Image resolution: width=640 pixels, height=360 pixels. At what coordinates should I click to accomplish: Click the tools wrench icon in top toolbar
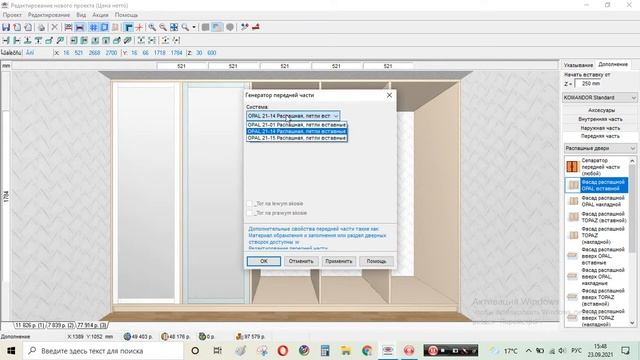click(244, 27)
